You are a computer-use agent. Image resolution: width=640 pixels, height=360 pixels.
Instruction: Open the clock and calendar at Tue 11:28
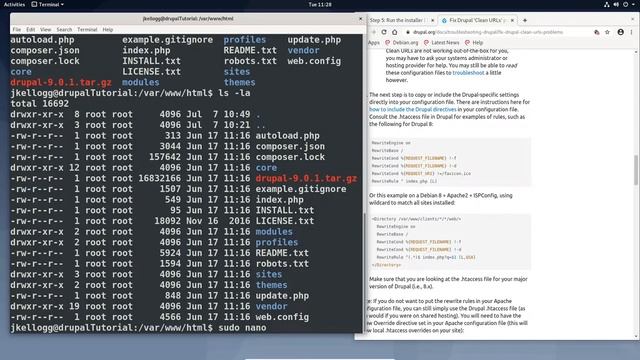click(320, 4)
